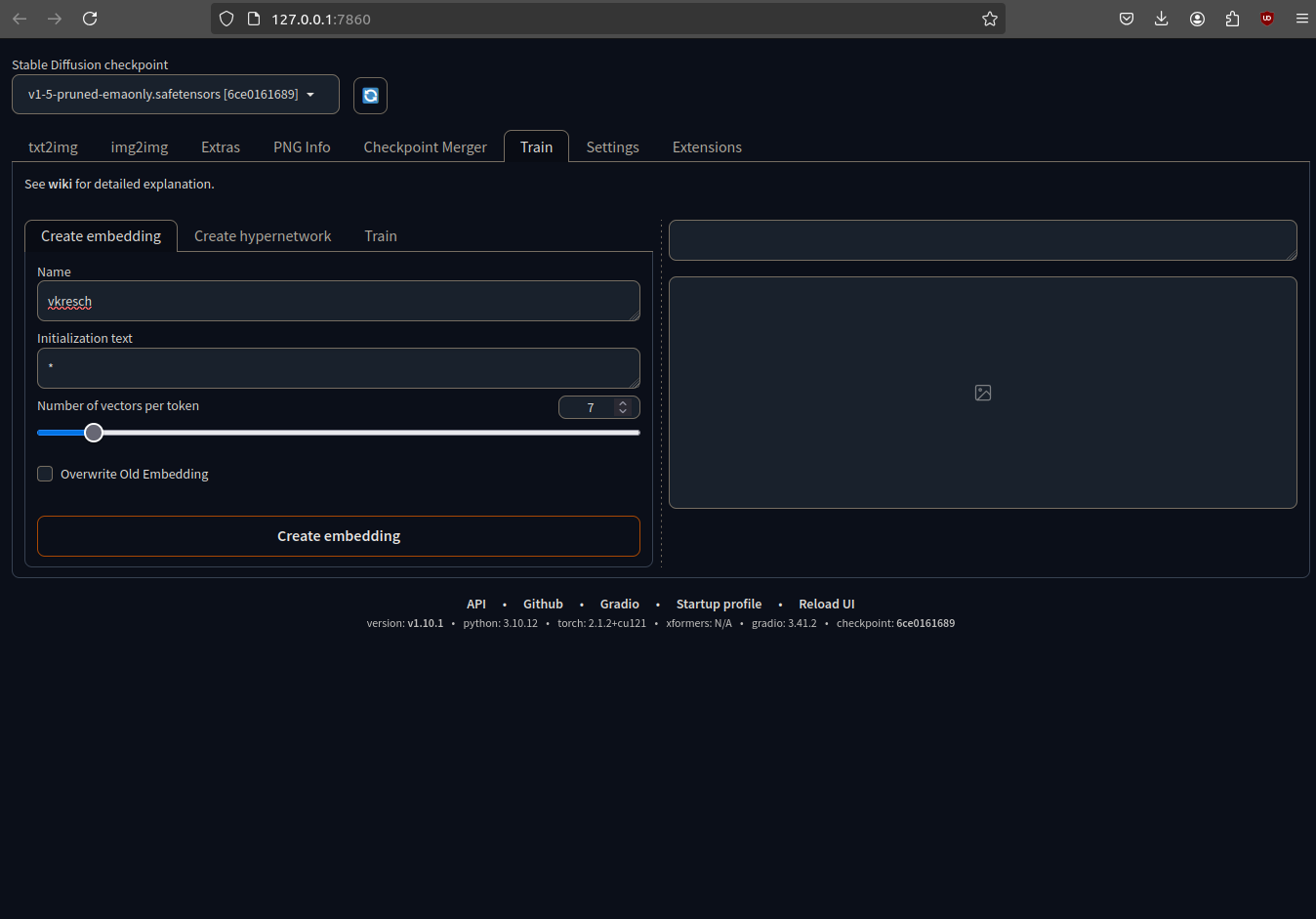The height and width of the screenshot is (919, 1316).
Task: Click the empty image preview panel
Action: click(x=983, y=393)
